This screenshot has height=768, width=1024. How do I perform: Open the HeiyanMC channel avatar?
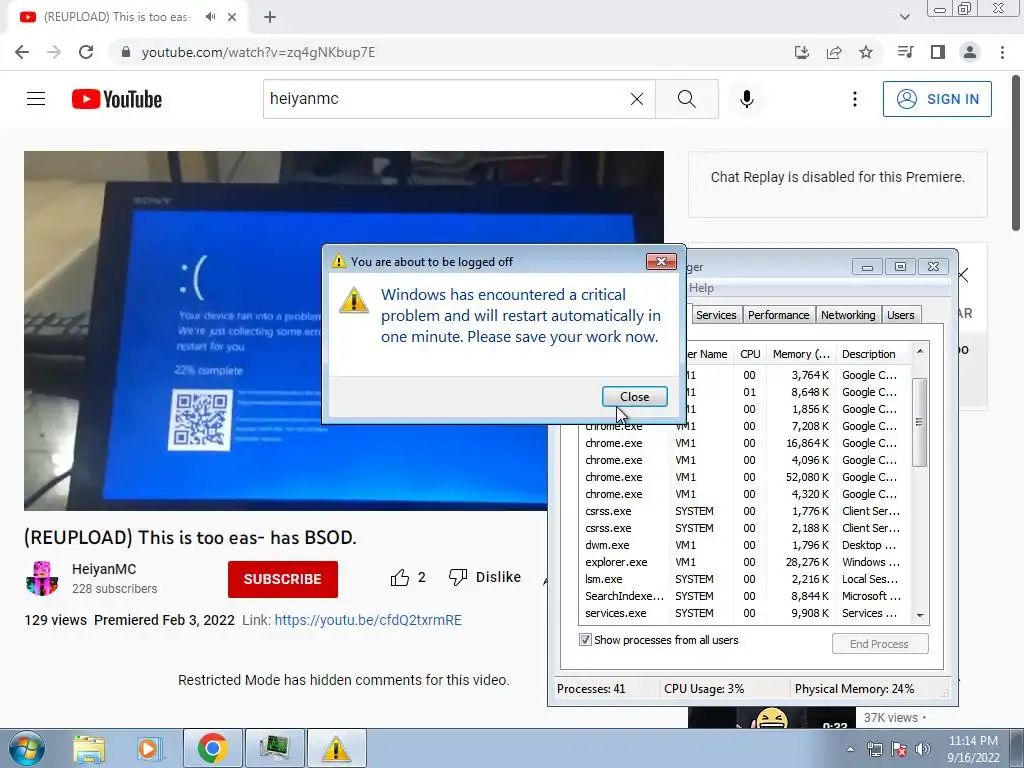pos(42,578)
